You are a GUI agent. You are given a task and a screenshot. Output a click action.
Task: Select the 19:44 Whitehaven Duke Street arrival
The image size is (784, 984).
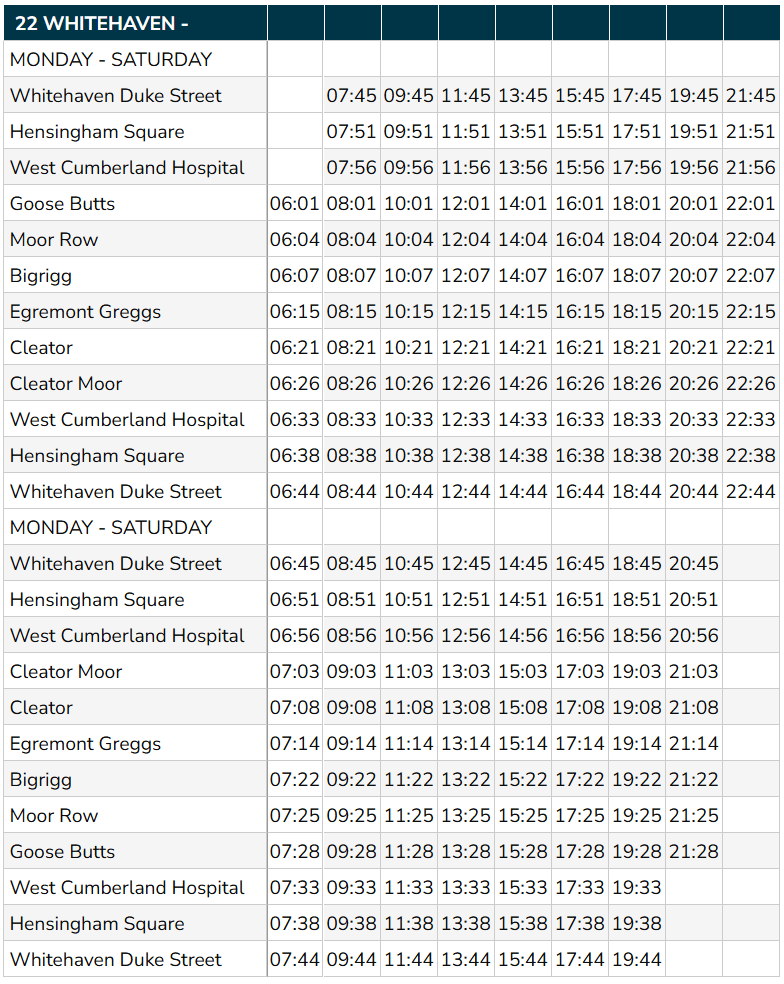[x=637, y=960]
